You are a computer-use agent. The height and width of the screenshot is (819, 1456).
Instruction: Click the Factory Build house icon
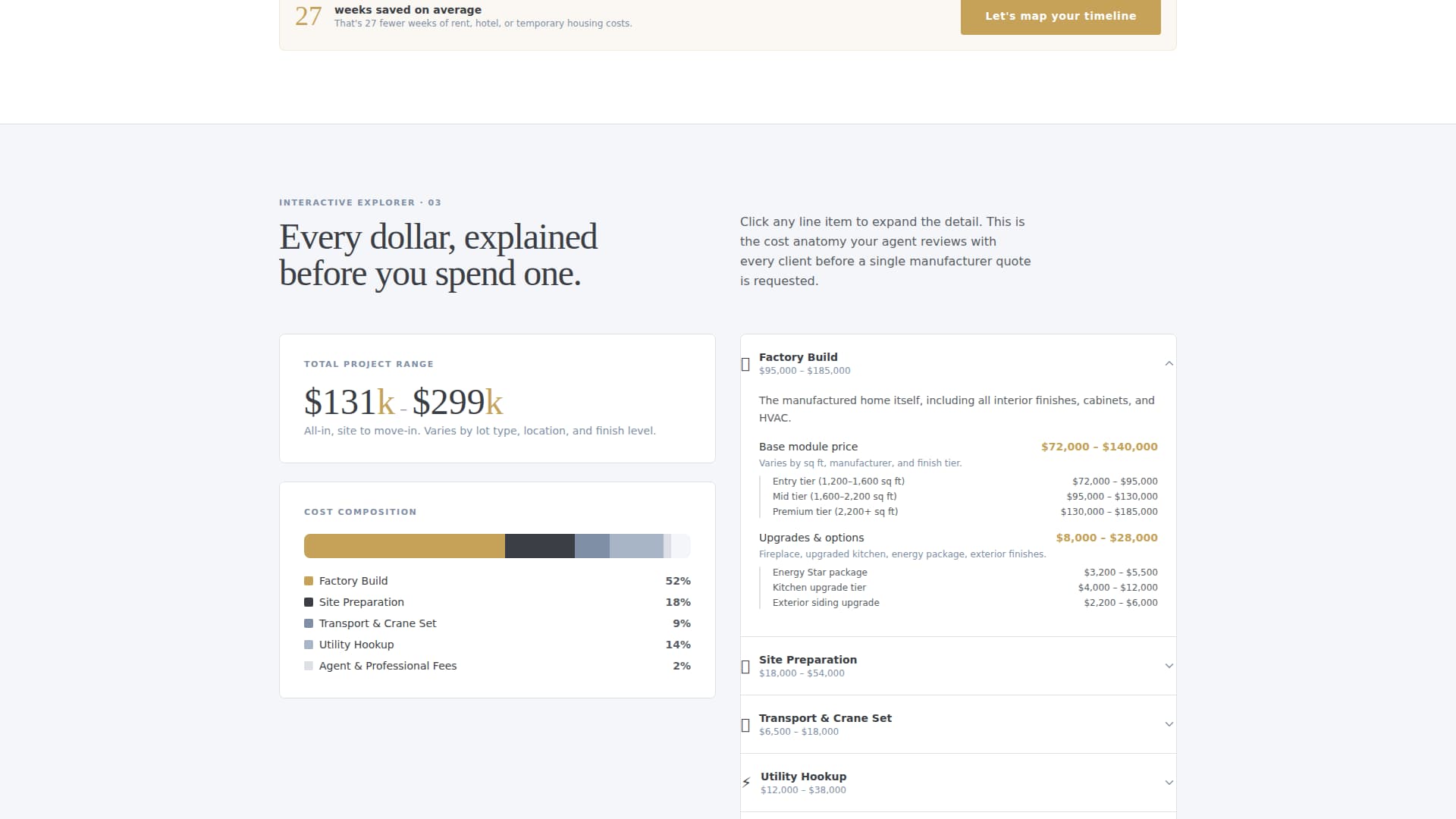coord(746,364)
